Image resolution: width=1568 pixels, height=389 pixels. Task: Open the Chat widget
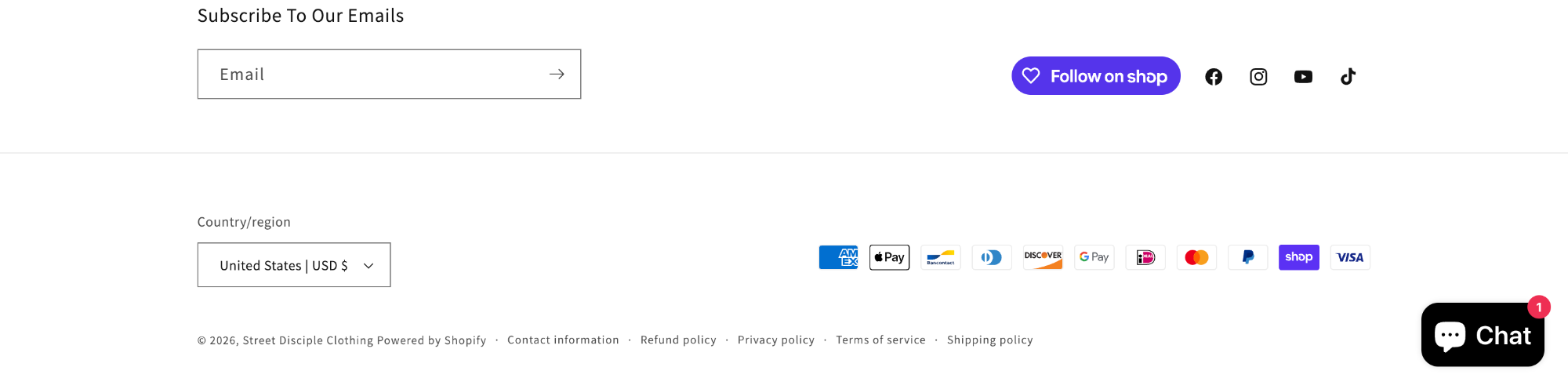(x=1482, y=335)
